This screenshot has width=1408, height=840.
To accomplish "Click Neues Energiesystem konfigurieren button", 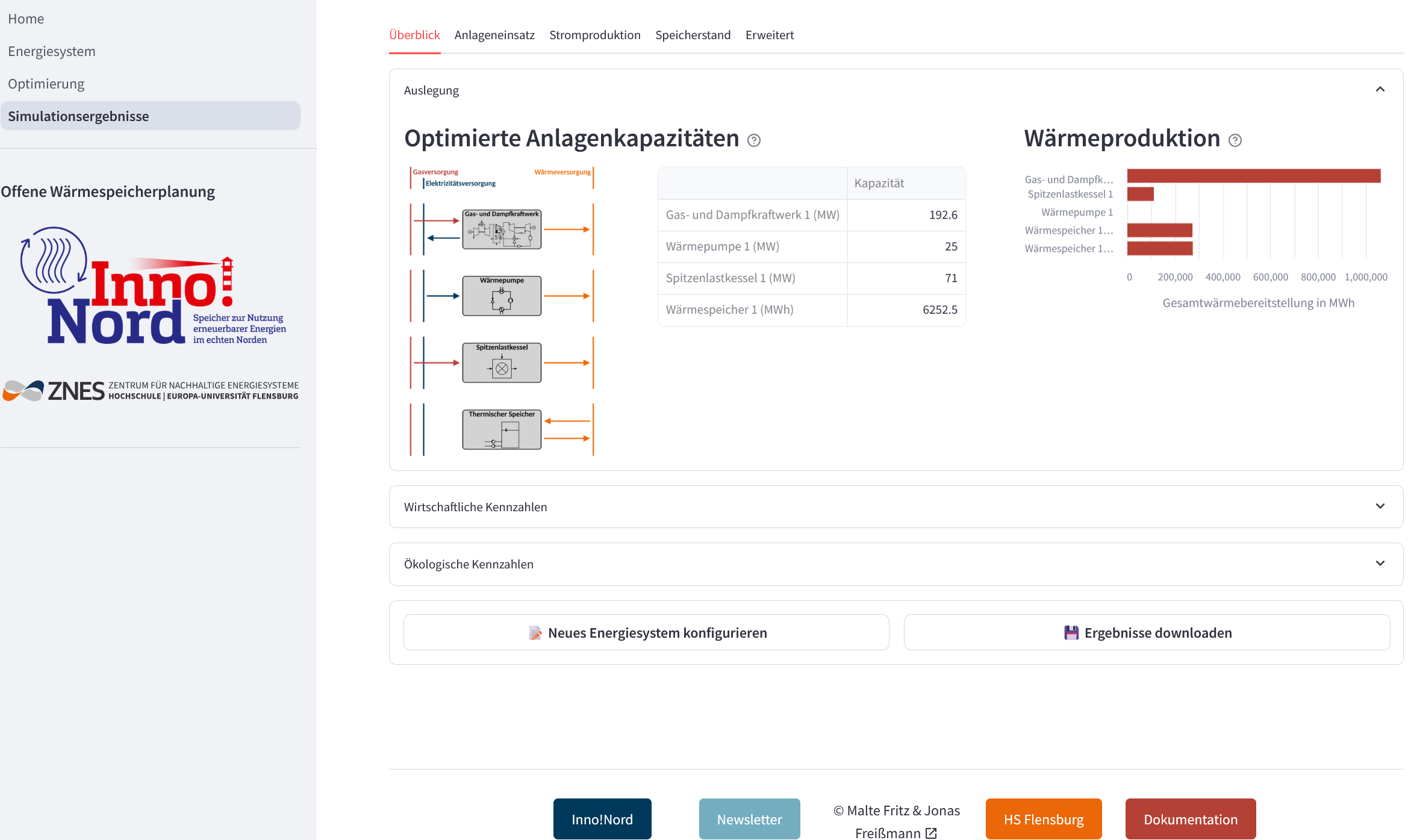I will pos(646,632).
